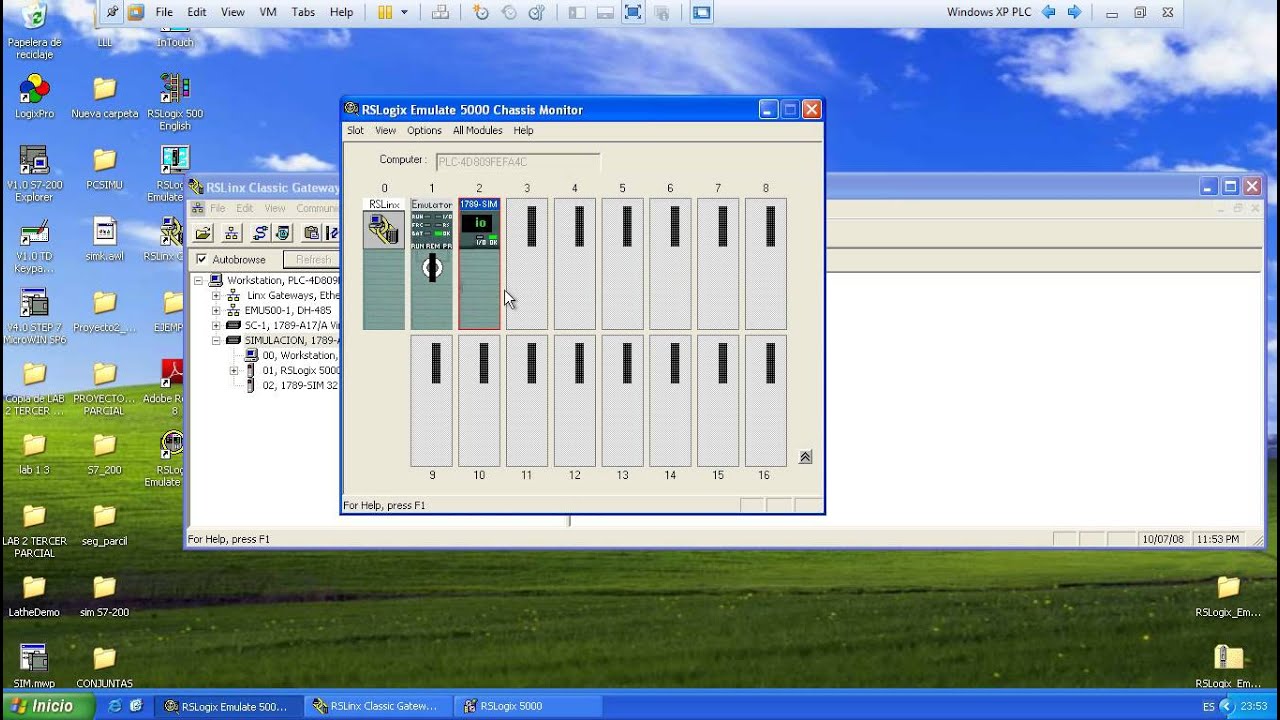Switch to RSLinx Classic Gateway taskbar button
The image size is (1280, 720).
click(379, 706)
